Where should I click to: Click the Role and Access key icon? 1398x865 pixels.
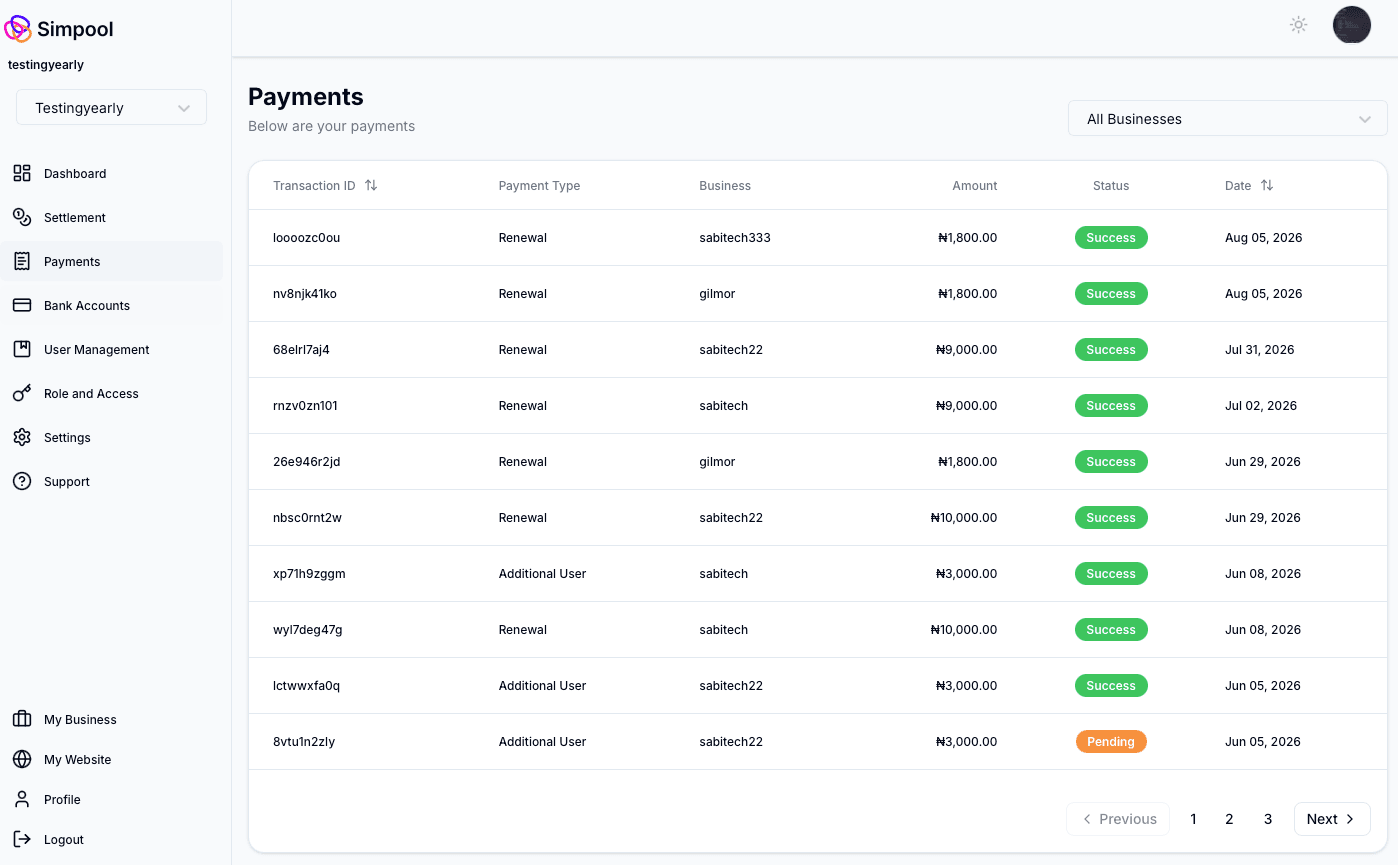coord(22,393)
